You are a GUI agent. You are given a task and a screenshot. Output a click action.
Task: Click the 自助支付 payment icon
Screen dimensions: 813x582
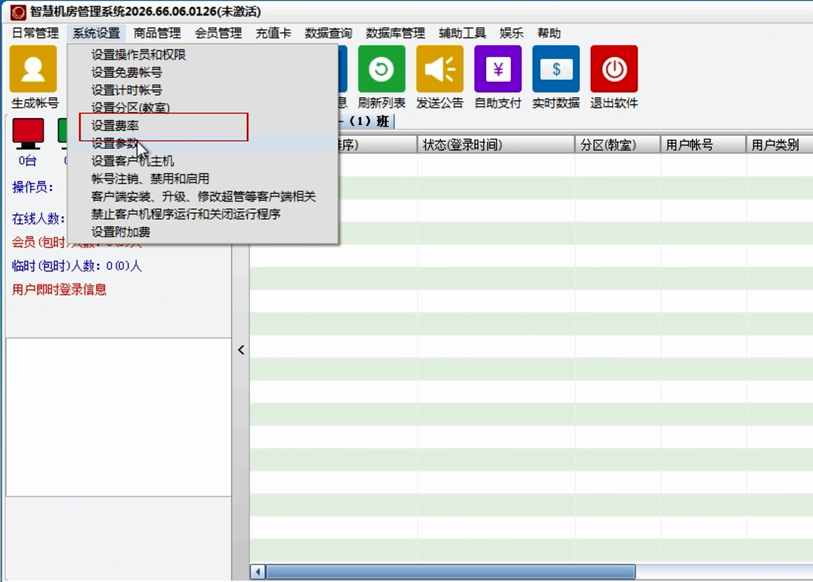pos(497,70)
